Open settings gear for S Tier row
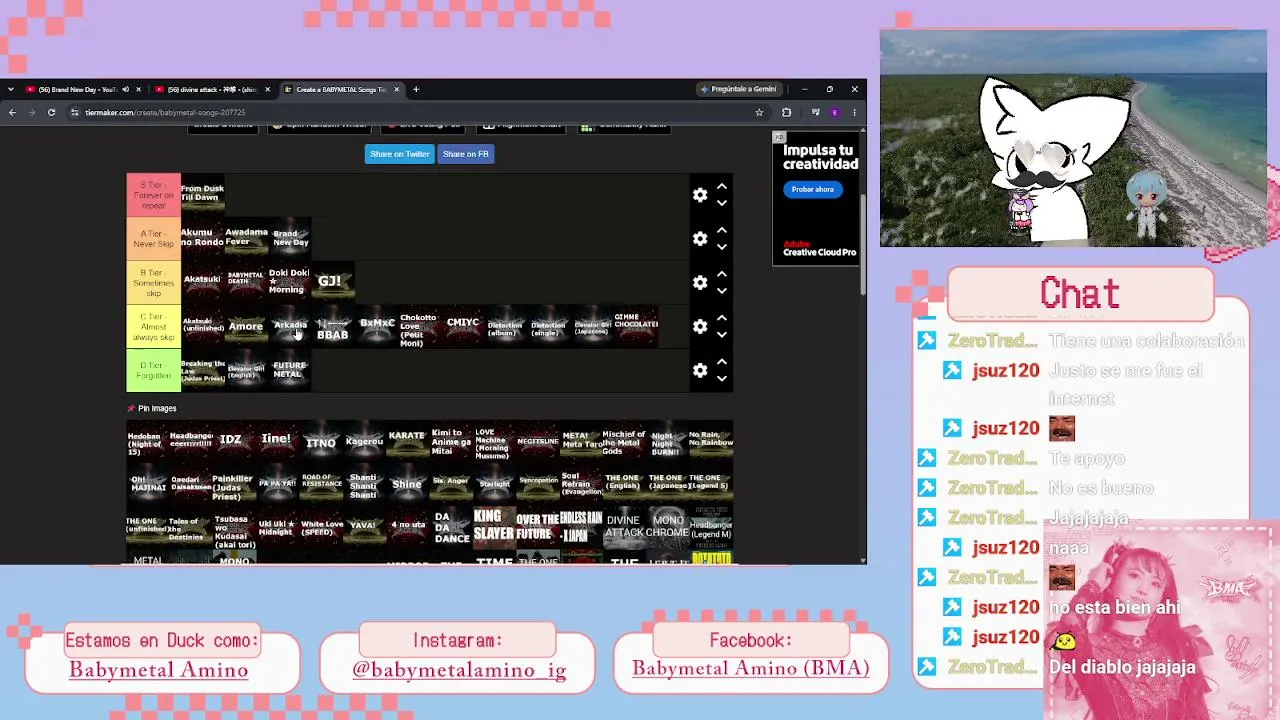Screen dimensions: 1280x720 pyautogui.click(x=700, y=195)
